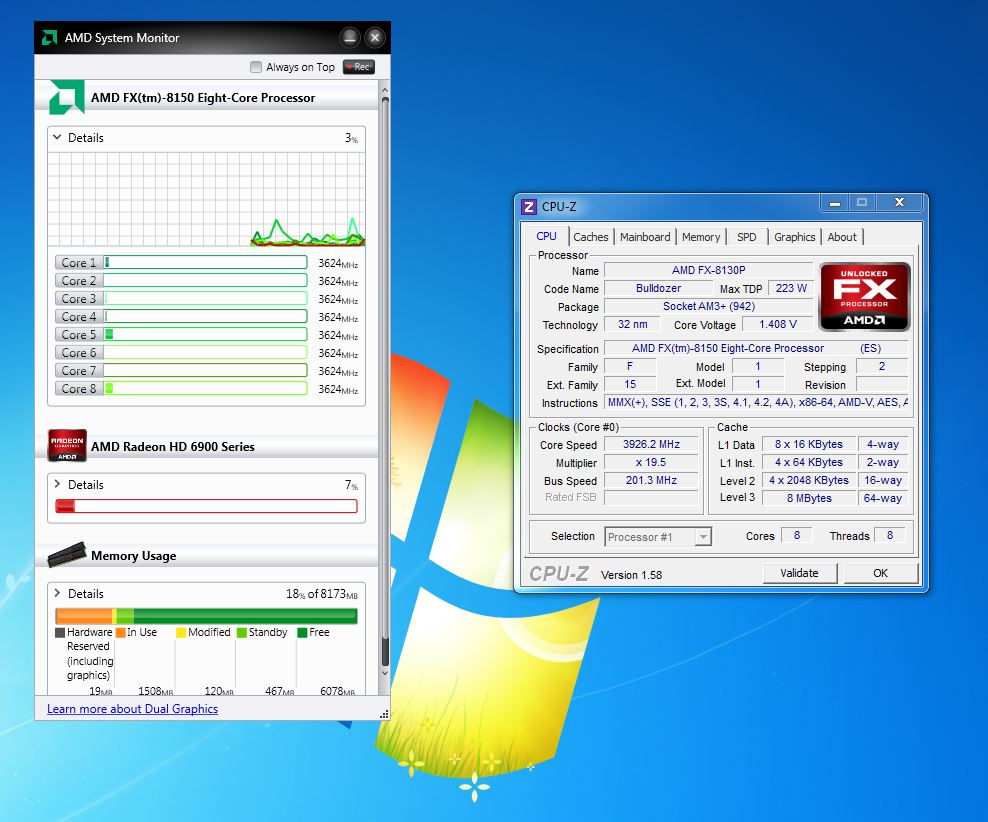The height and width of the screenshot is (822, 988).
Task: Click the Unlocked FX Processor badge in CPU-Z
Action: pos(864,297)
